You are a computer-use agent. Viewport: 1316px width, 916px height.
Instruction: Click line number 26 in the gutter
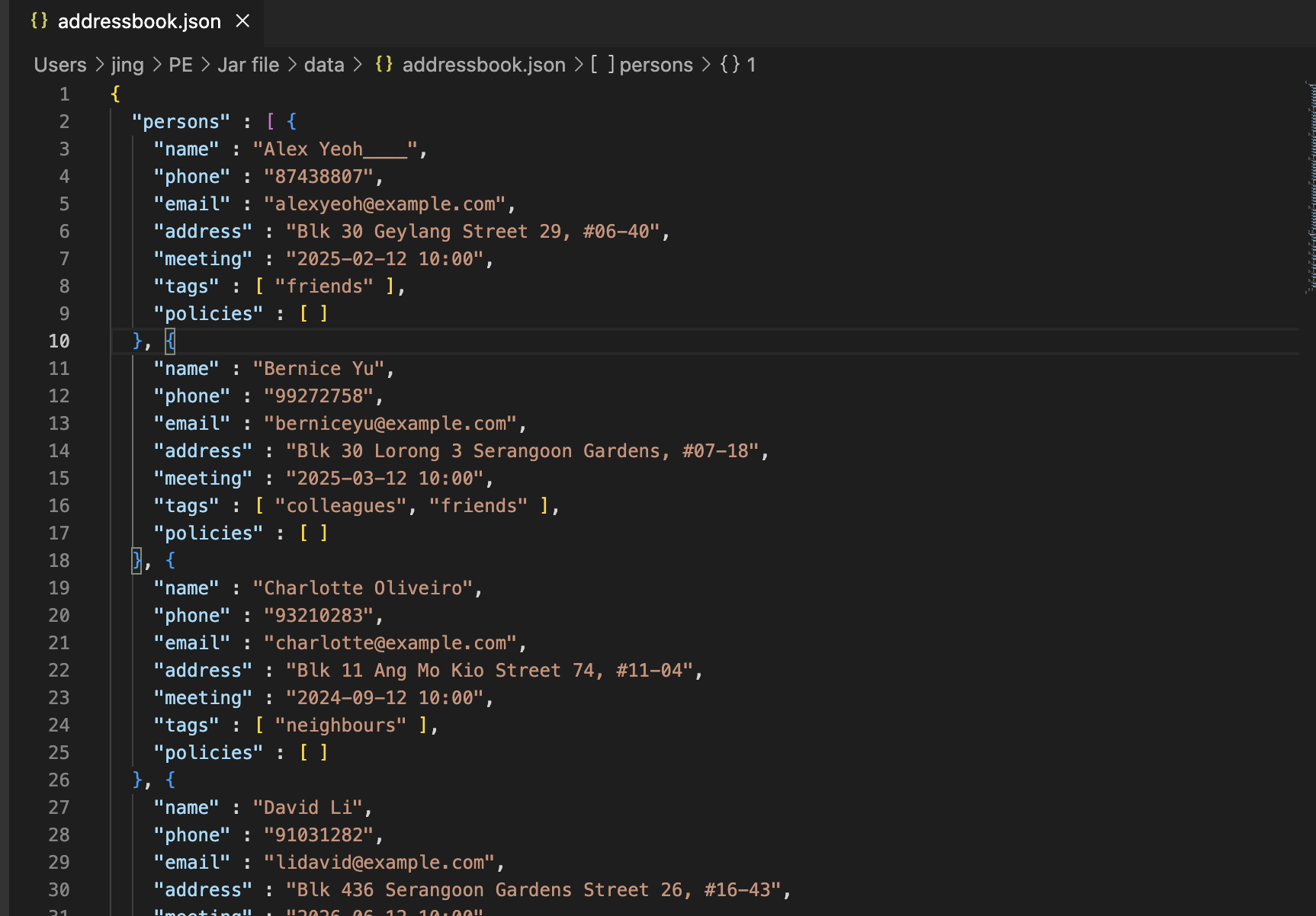[59, 780]
